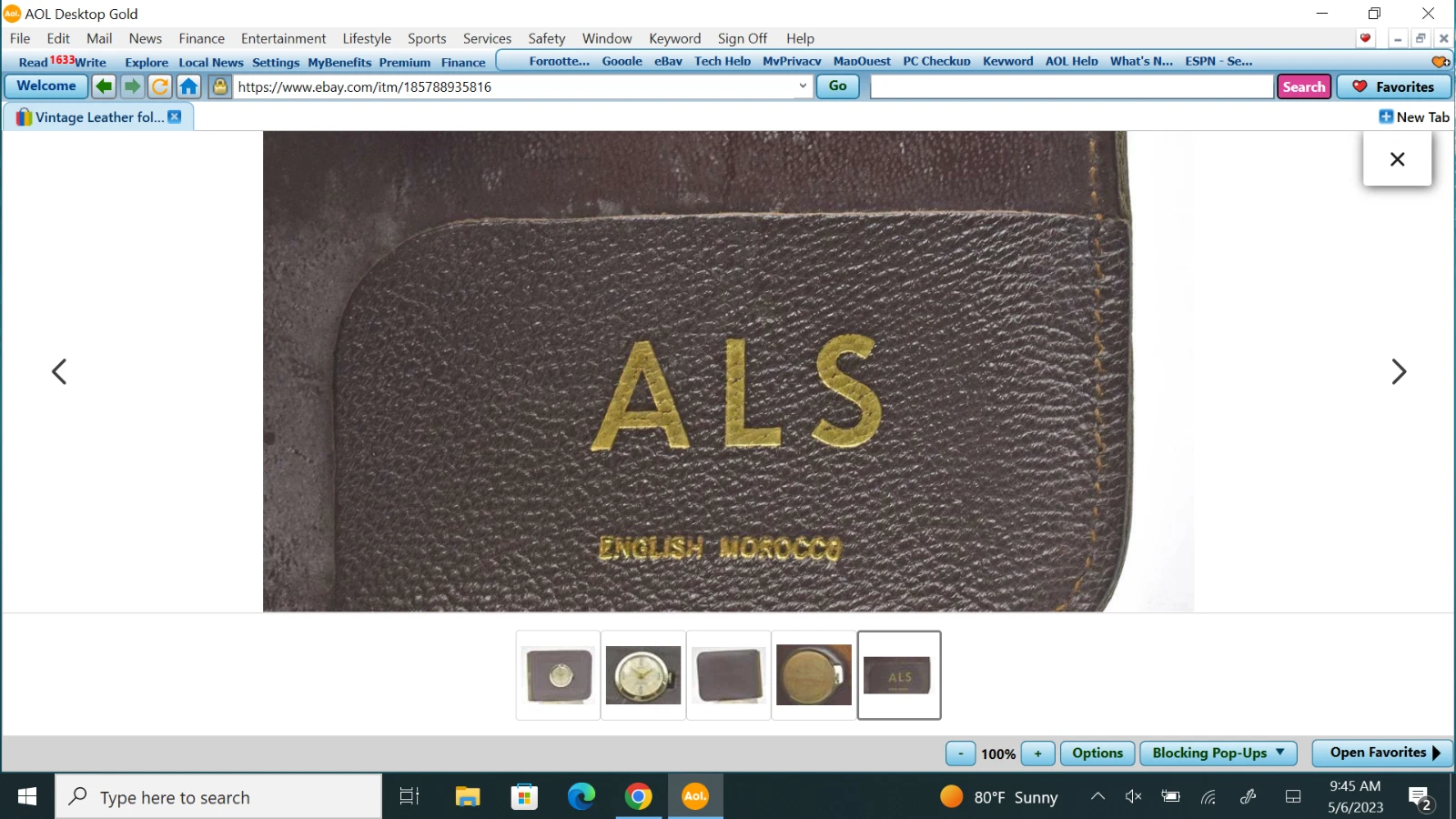
Task: Click the pink Search button
Action: 1304,86
